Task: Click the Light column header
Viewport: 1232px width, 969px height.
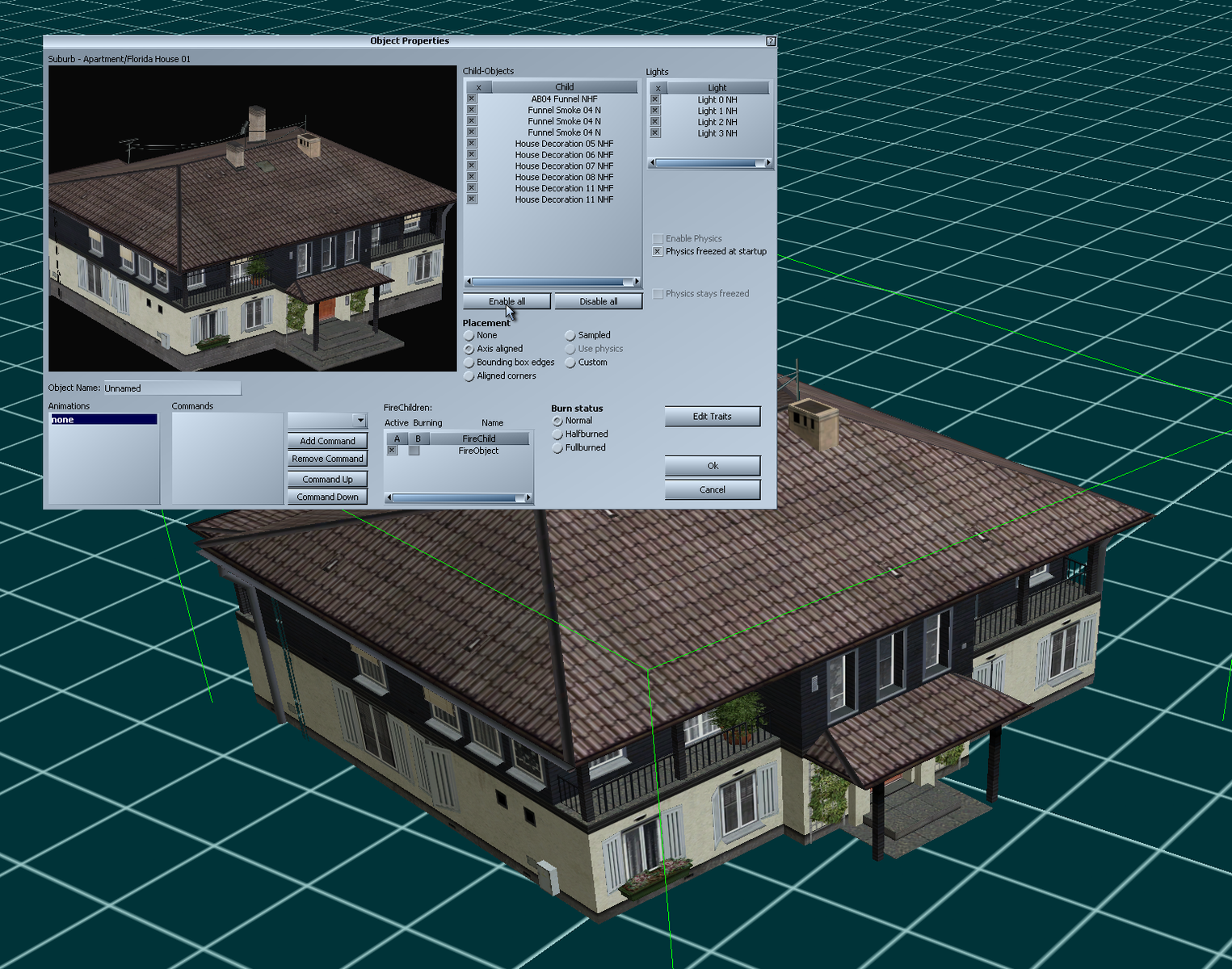Action: (x=717, y=87)
